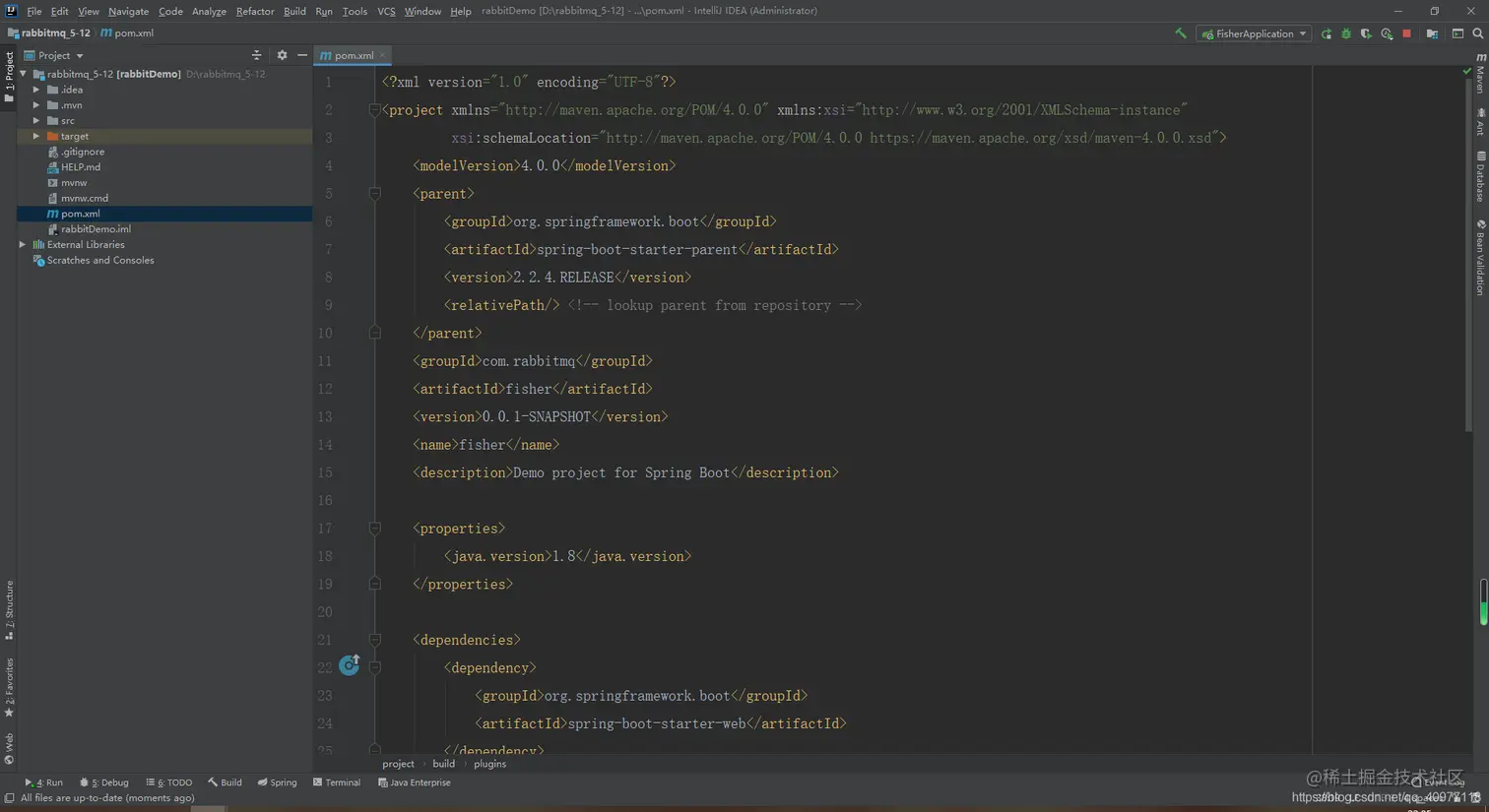This screenshot has width=1489, height=812.
Task: Expand the target folder
Action: (x=36, y=137)
